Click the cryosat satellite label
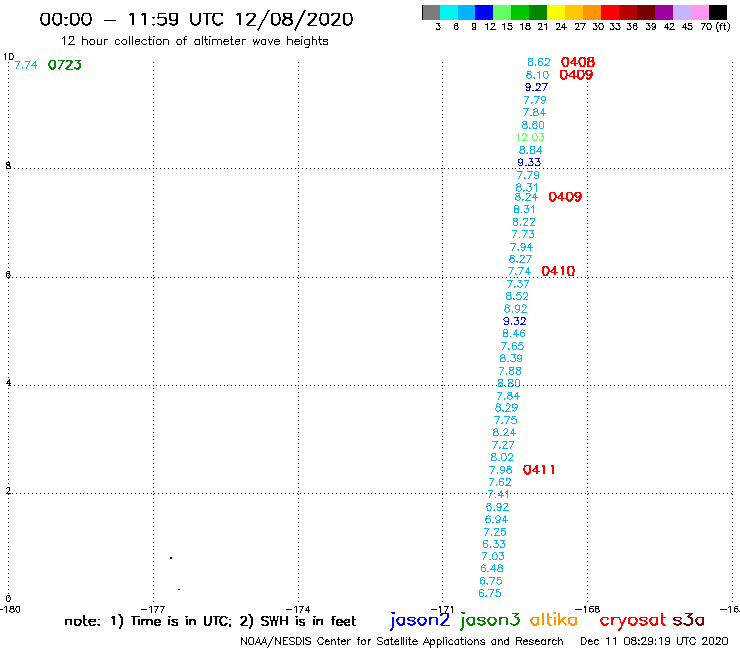 coord(633,621)
